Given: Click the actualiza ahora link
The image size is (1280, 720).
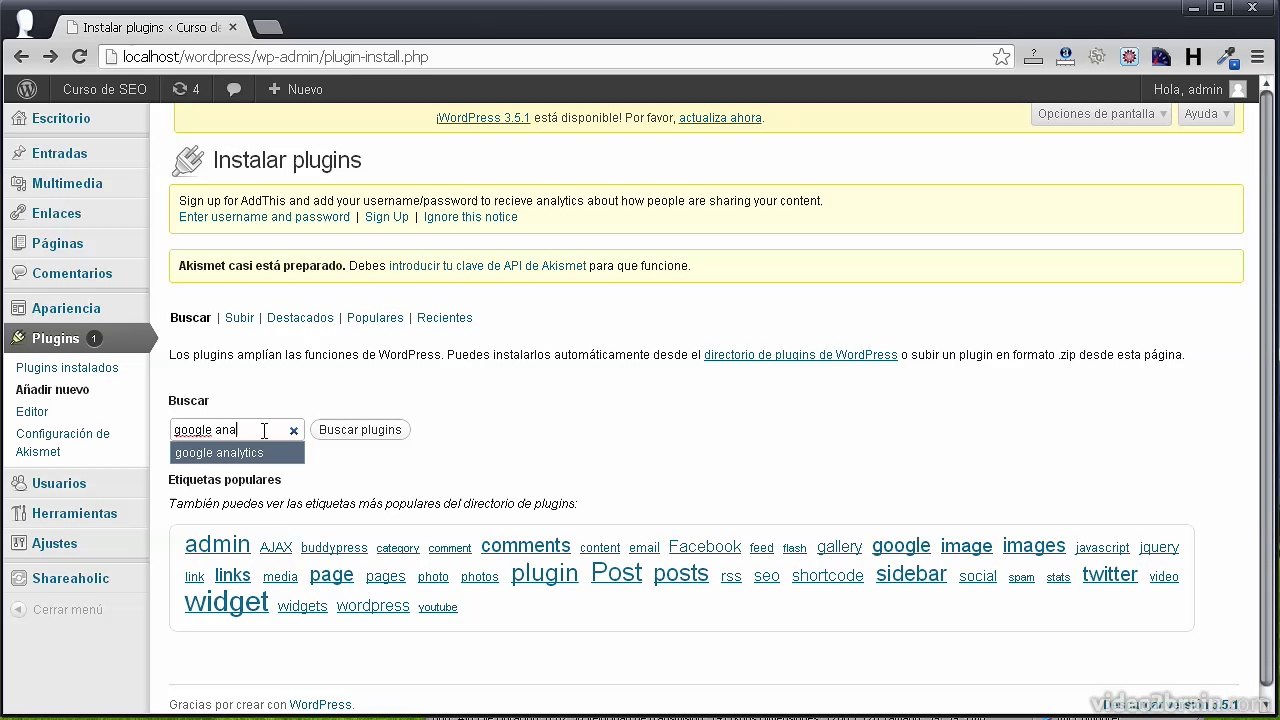Looking at the screenshot, I should 720,118.
